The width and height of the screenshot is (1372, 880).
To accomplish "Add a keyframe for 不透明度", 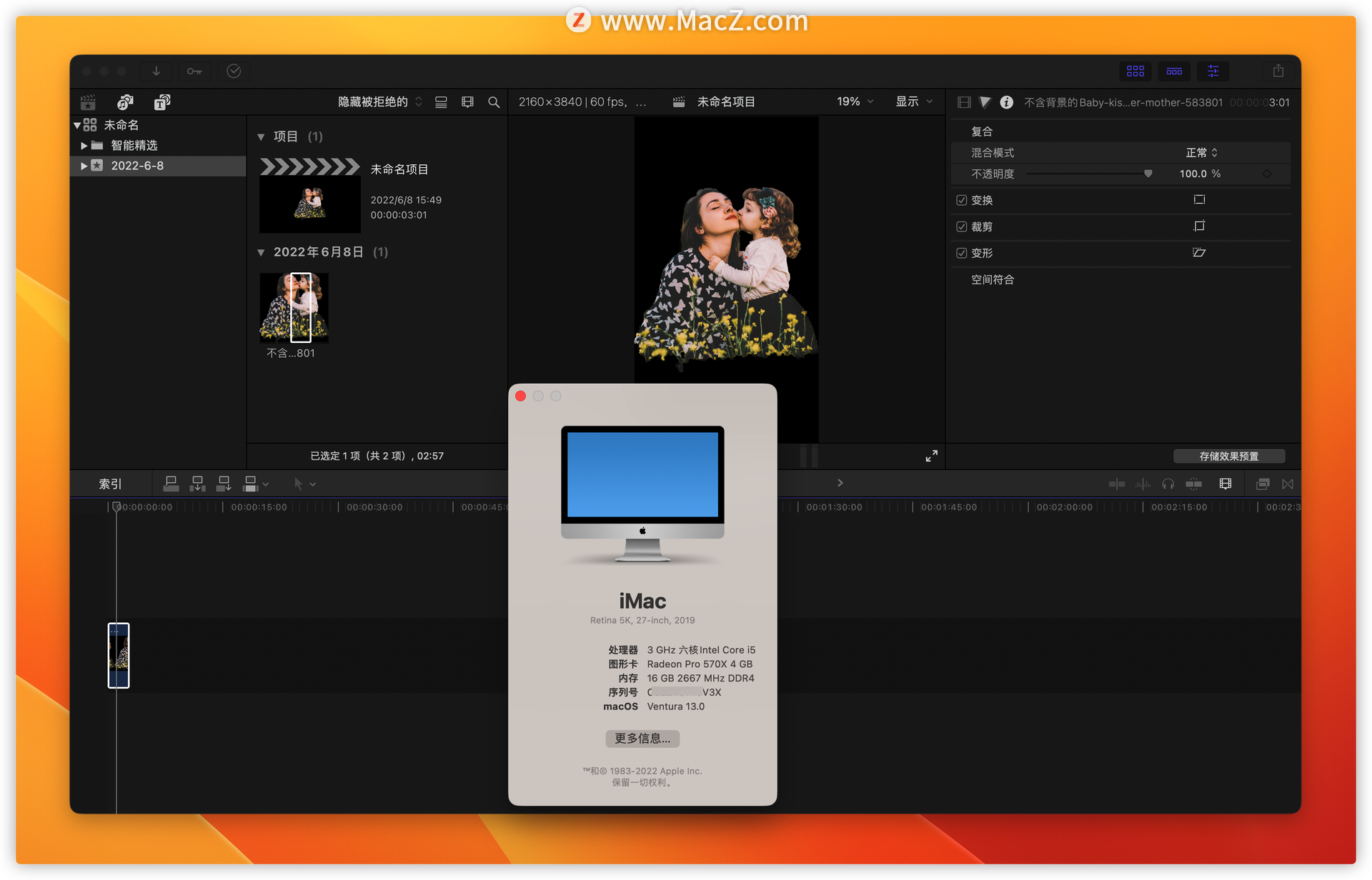I will pos(1266,174).
